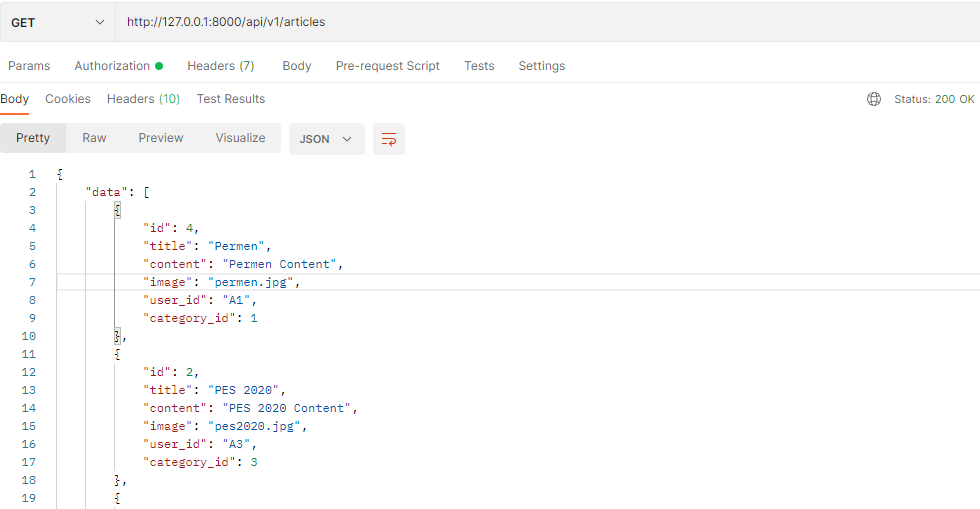This screenshot has height=509, width=980.
Task: Click line number 1 in the gutter
Action: click(x=32, y=174)
